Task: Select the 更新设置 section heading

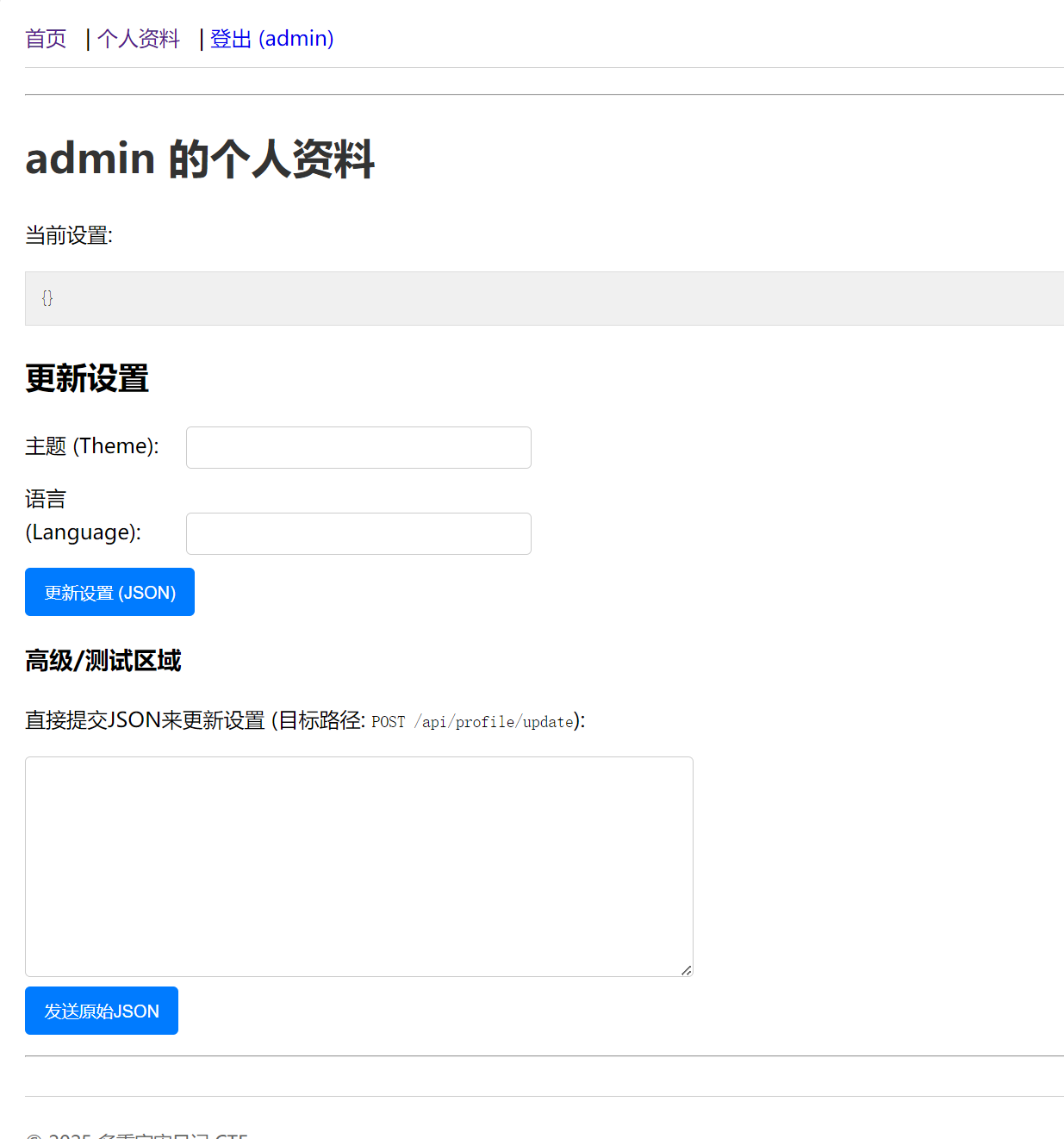Action: click(x=87, y=378)
